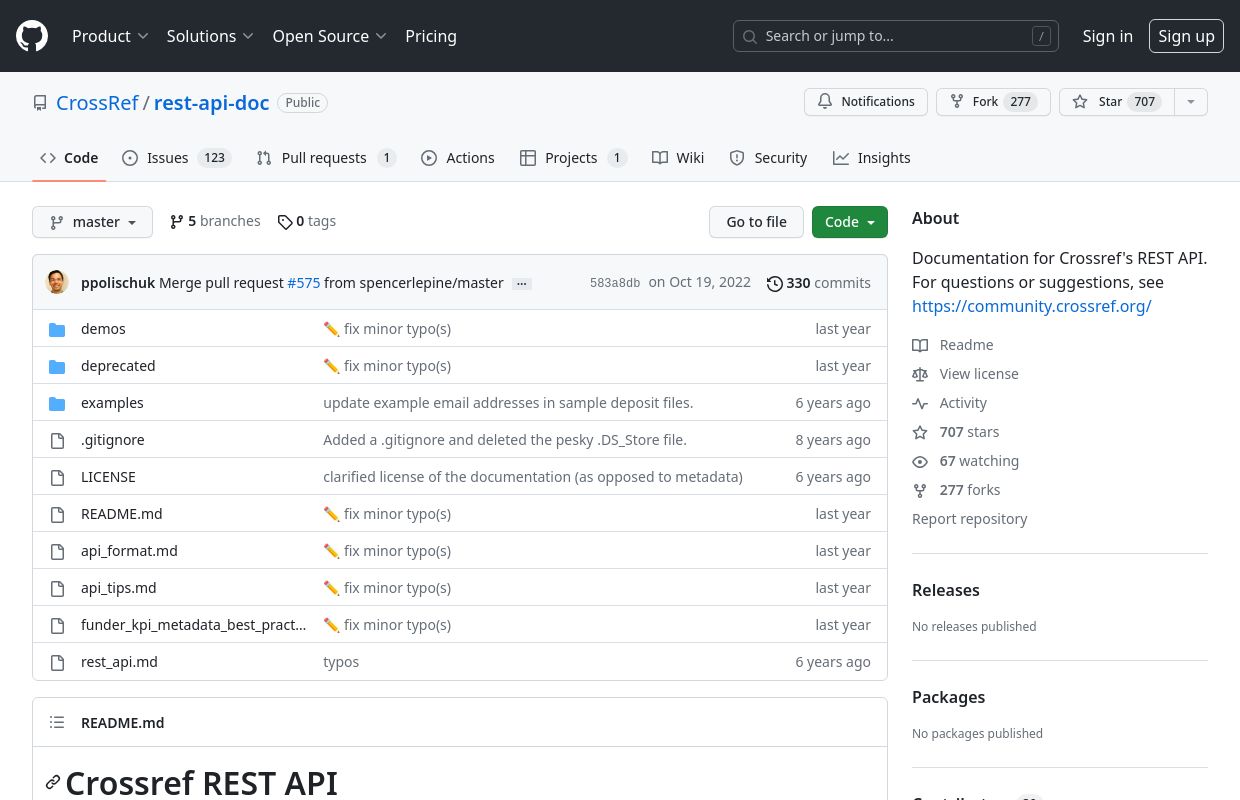Click the 'typos' commit message
The image size is (1240, 800).
(341, 662)
